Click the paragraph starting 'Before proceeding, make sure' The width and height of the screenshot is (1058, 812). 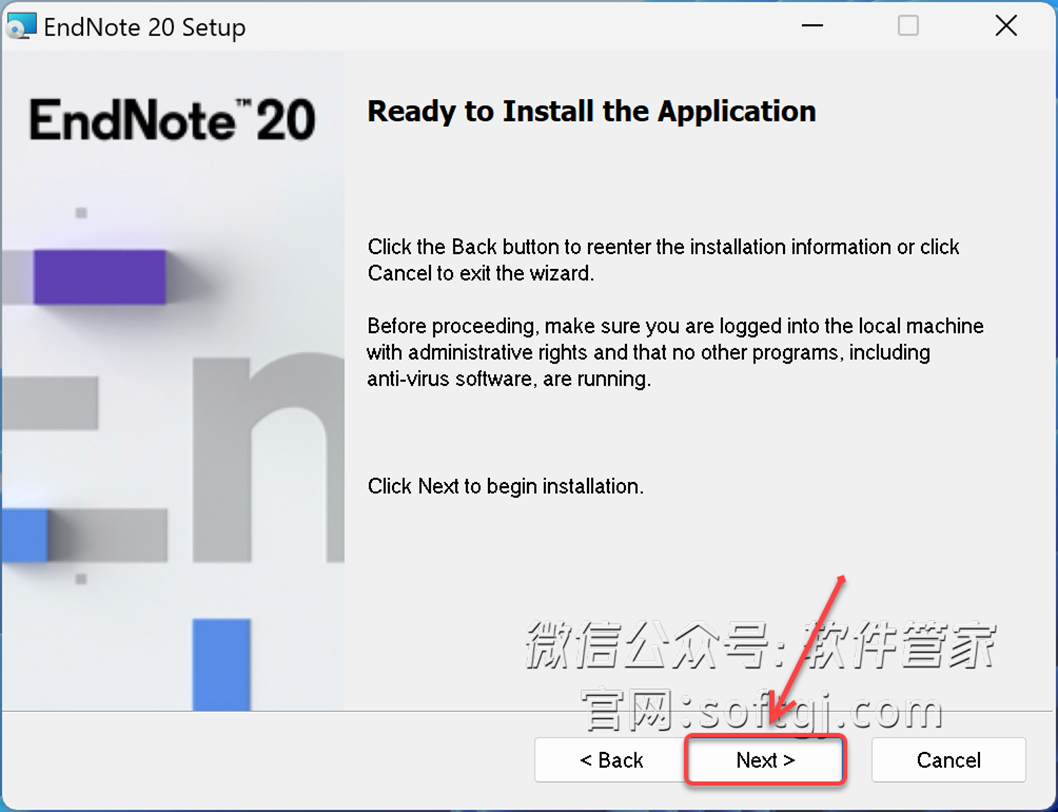click(675, 352)
